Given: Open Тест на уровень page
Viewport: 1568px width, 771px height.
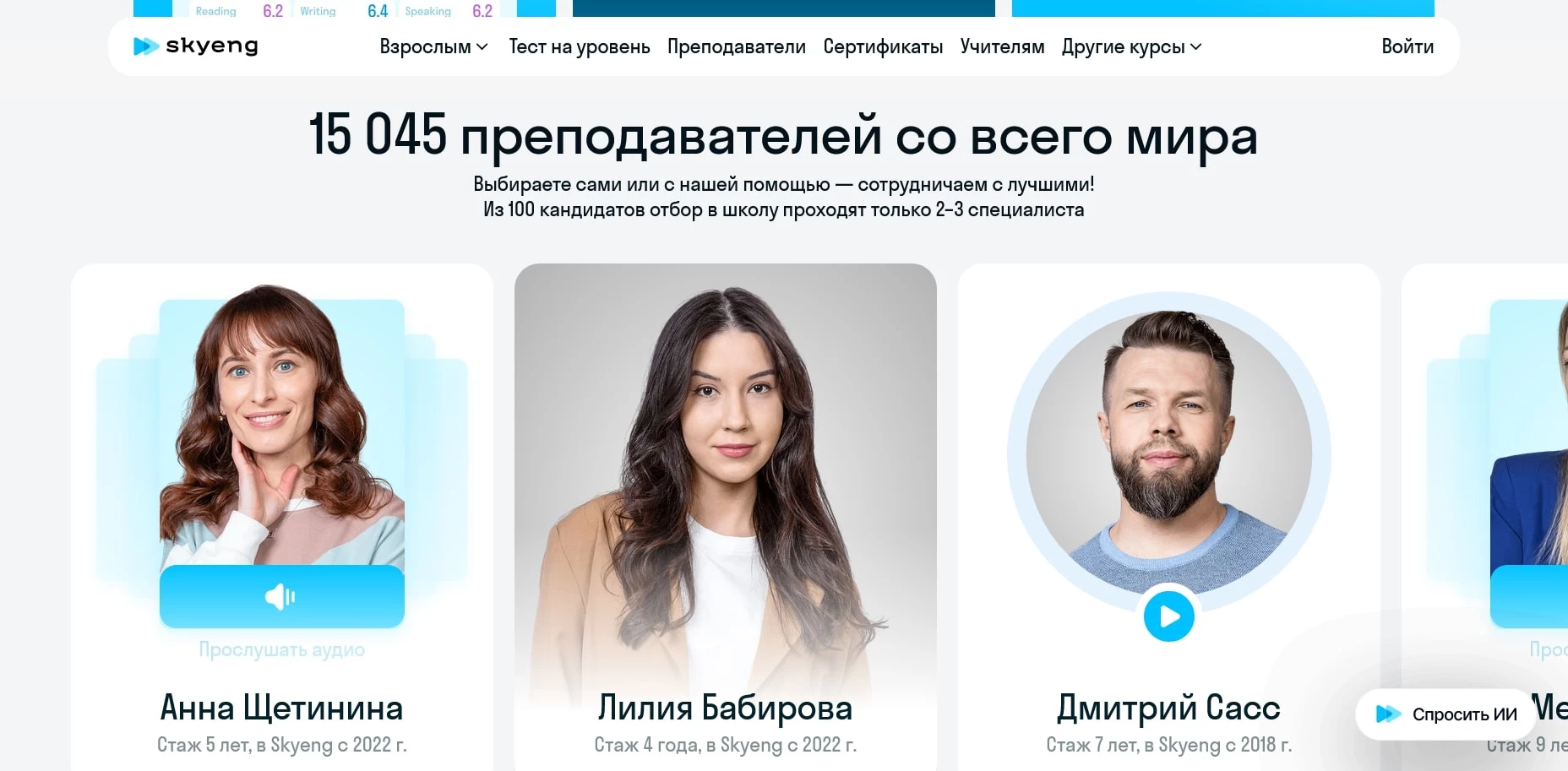Looking at the screenshot, I should pyautogui.click(x=580, y=46).
